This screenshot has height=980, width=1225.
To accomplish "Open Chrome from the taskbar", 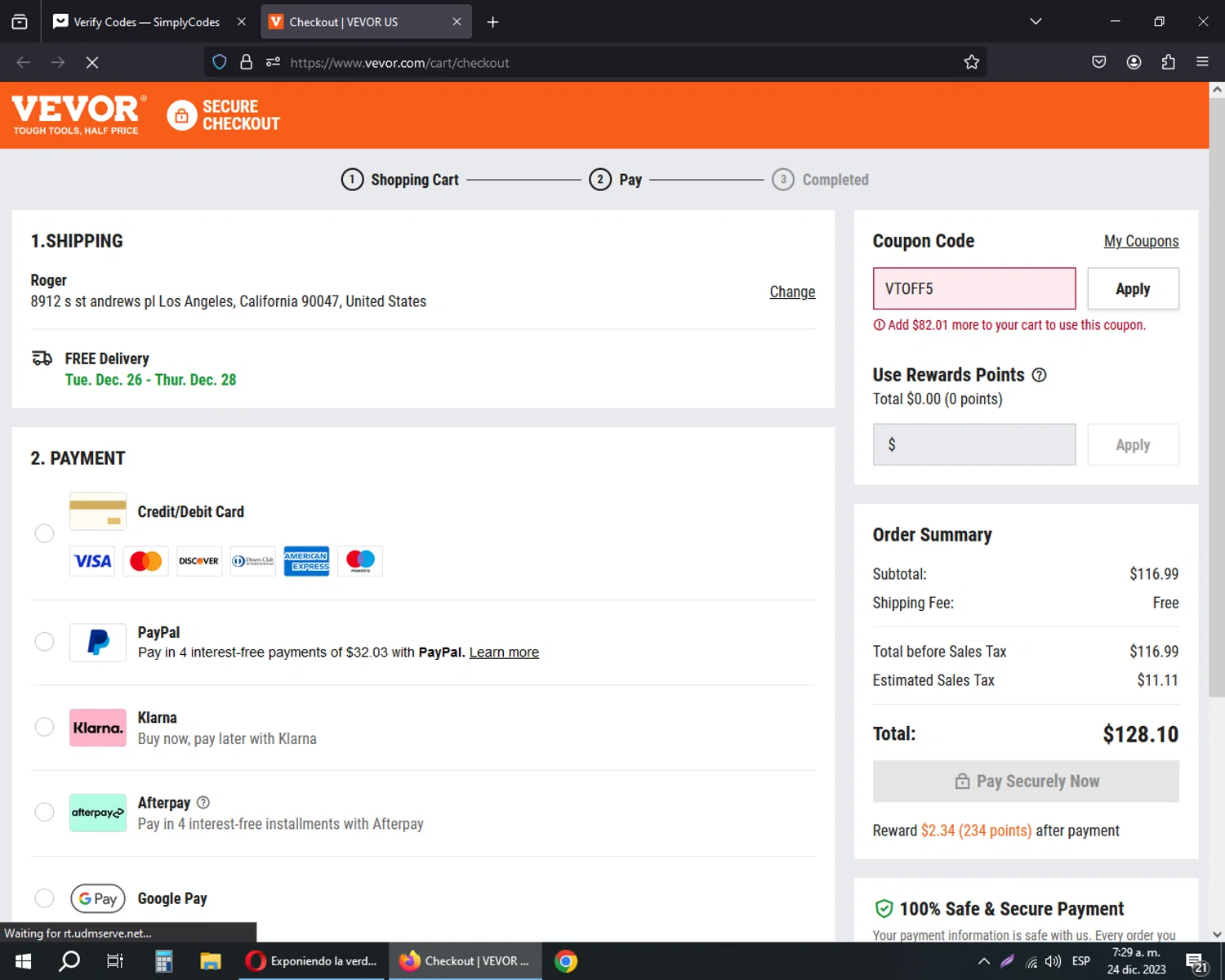I will pyautogui.click(x=565, y=961).
